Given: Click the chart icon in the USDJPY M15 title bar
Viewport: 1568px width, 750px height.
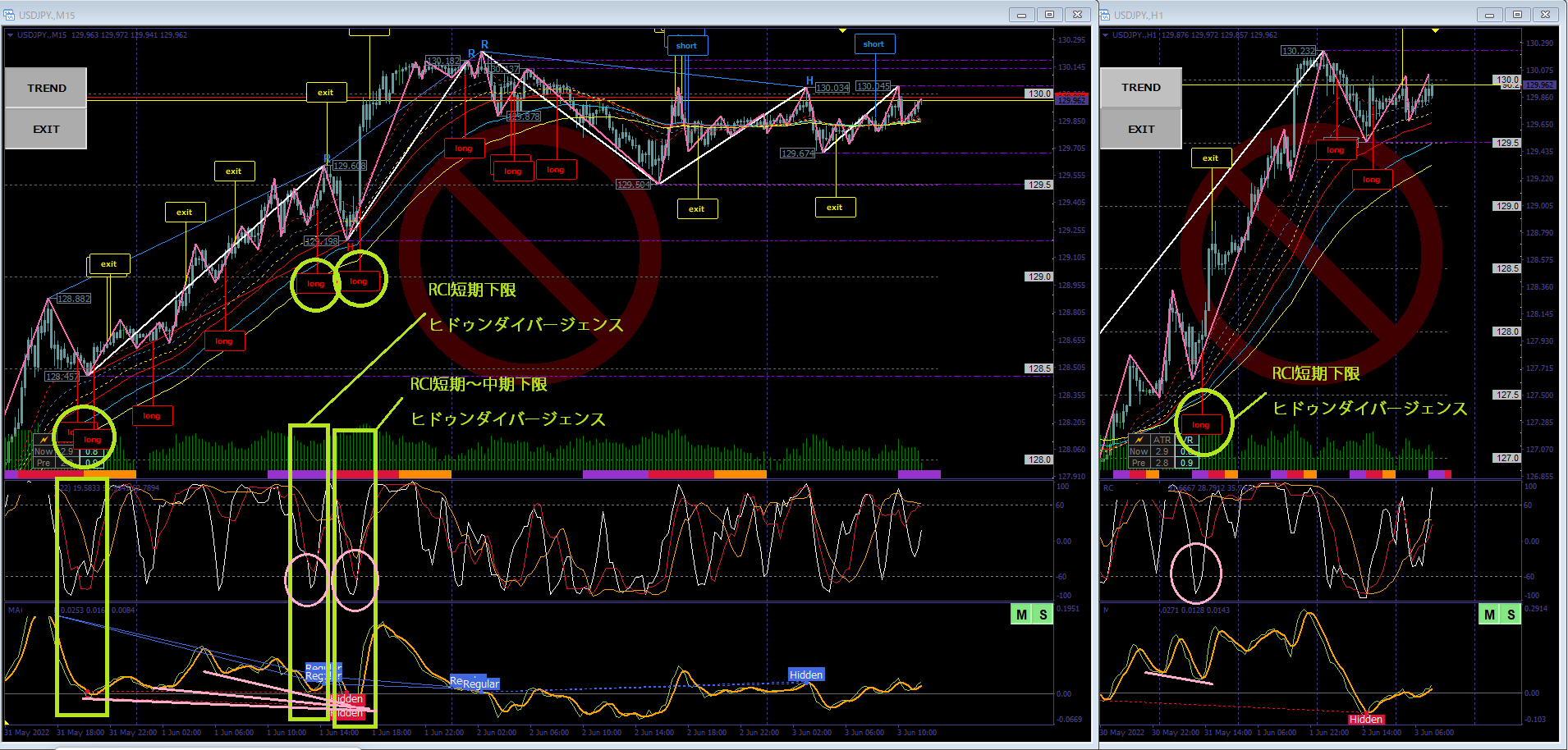Looking at the screenshot, I should [9, 15].
